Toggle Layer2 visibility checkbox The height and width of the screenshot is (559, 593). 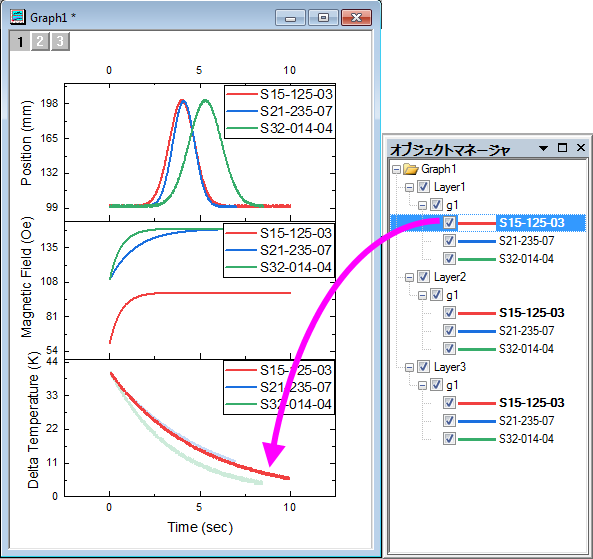click(423, 277)
